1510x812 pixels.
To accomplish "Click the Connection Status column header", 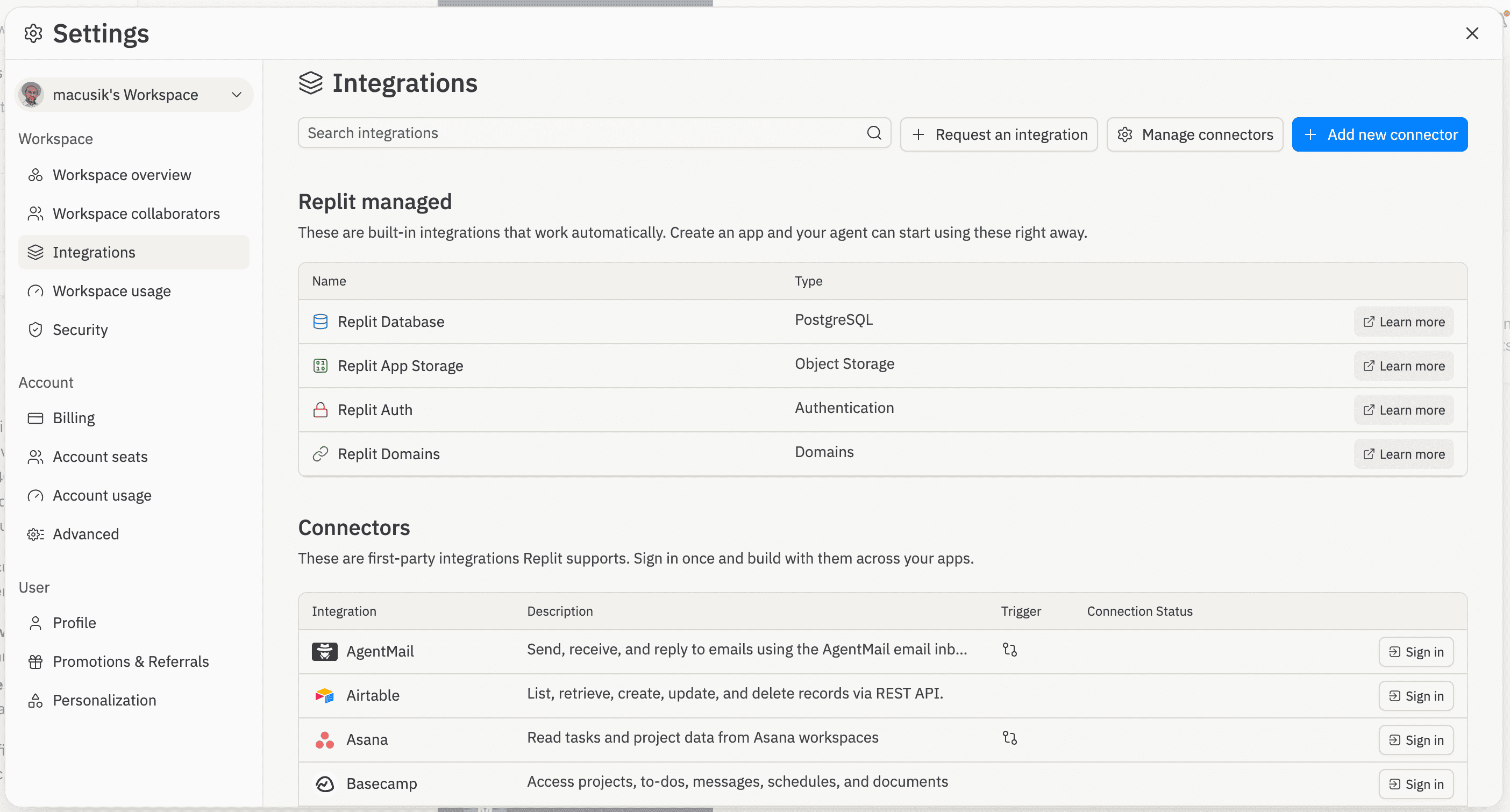I will pyautogui.click(x=1139, y=611).
